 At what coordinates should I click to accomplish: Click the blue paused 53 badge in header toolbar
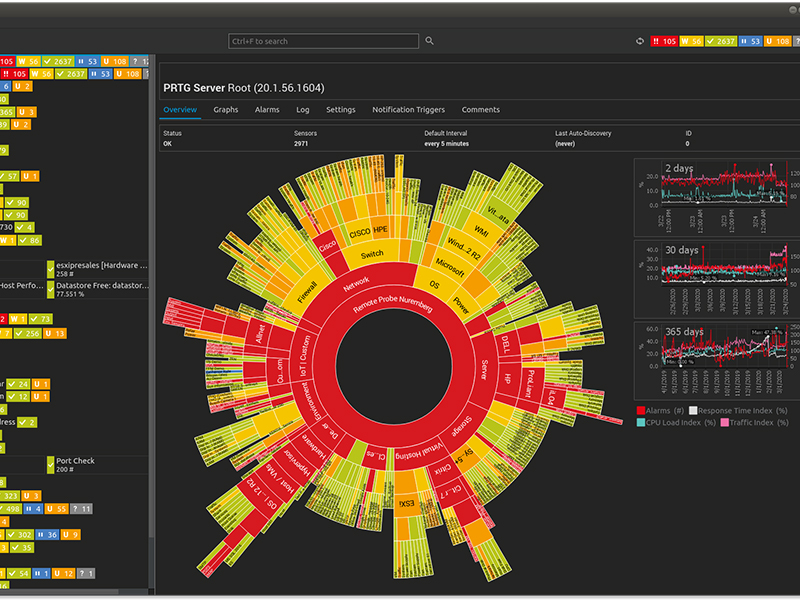[751, 41]
